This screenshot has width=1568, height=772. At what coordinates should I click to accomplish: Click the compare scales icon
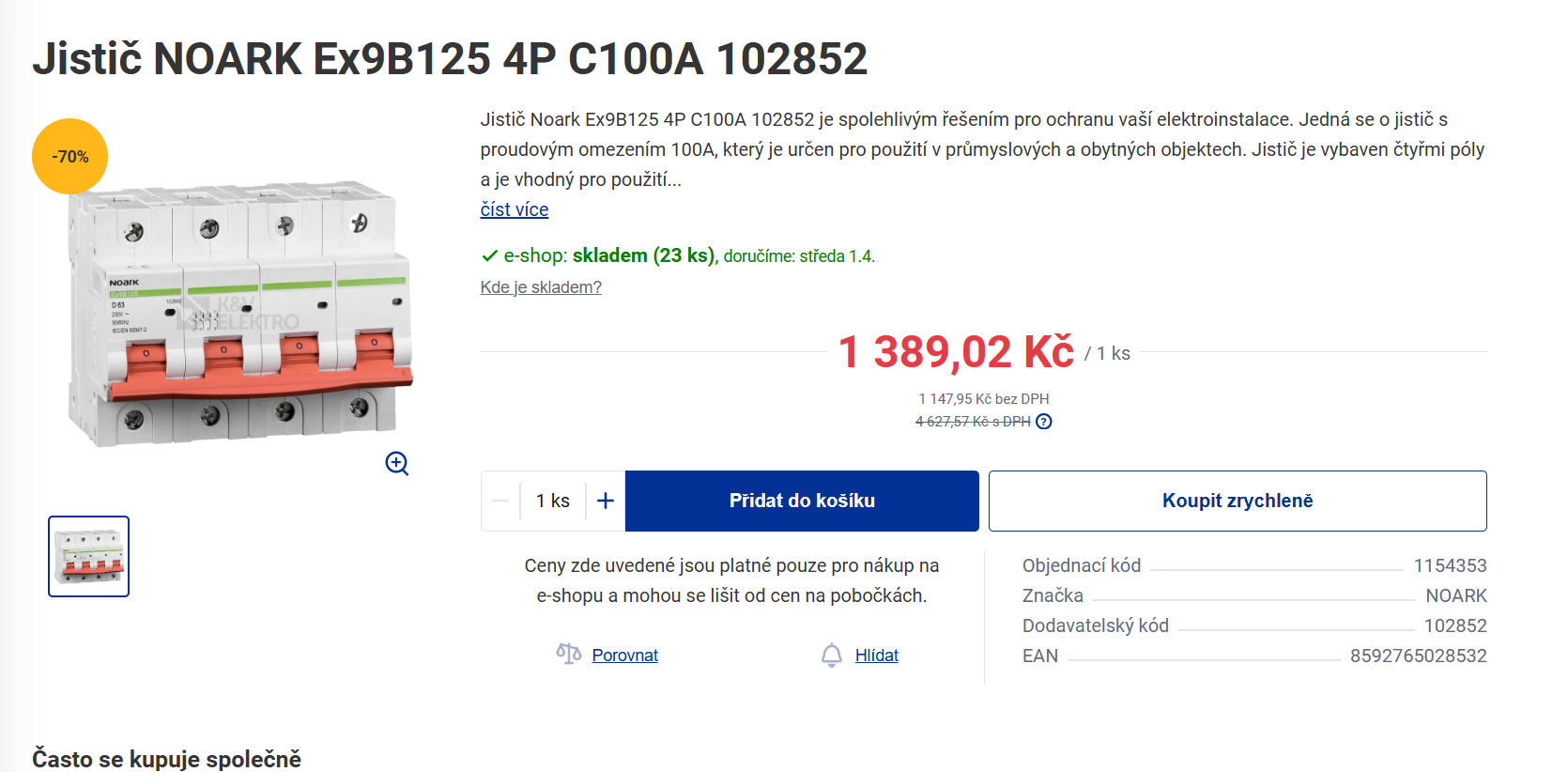point(568,654)
